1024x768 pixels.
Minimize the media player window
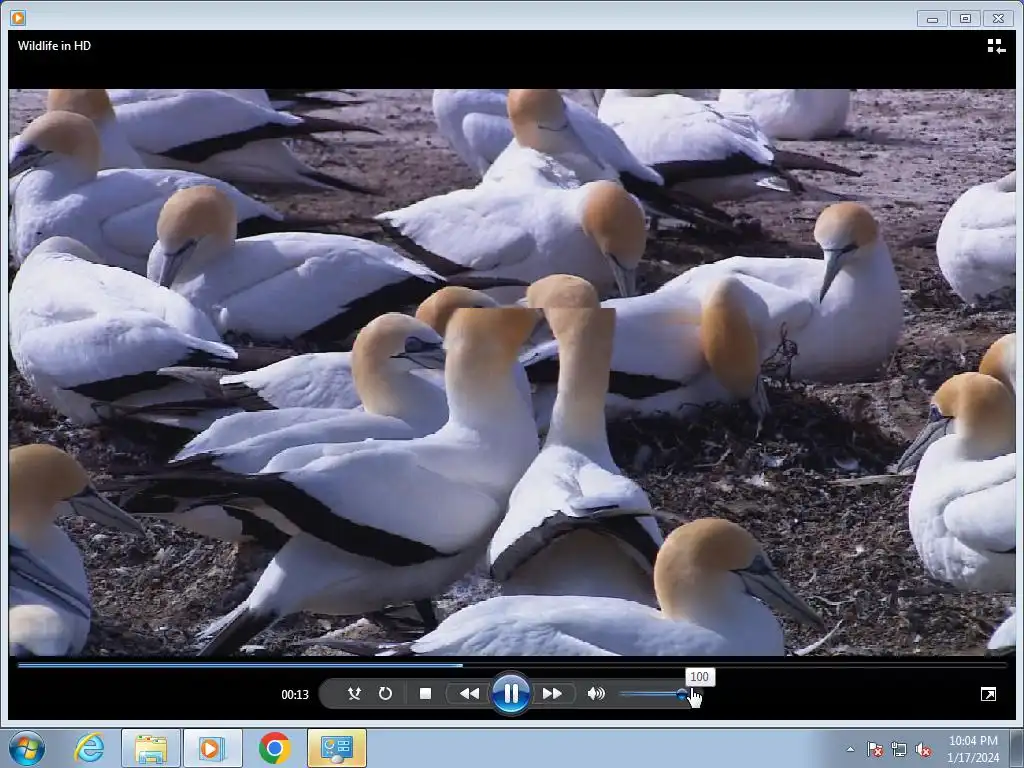932,19
